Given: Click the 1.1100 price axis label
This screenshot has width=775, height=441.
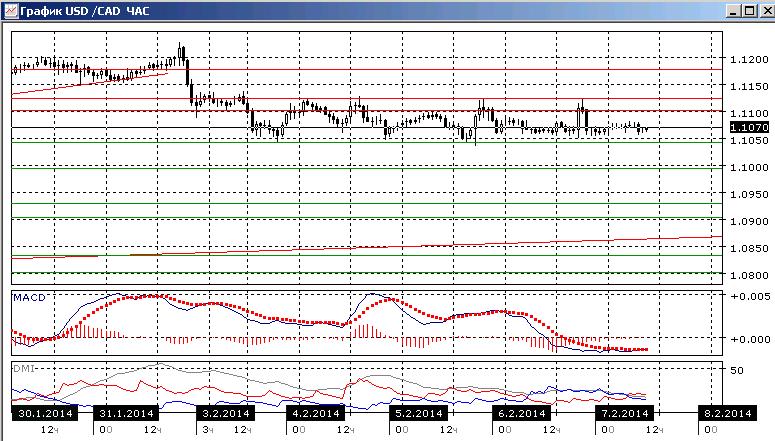Looking at the screenshot, I should pos(749,113).
